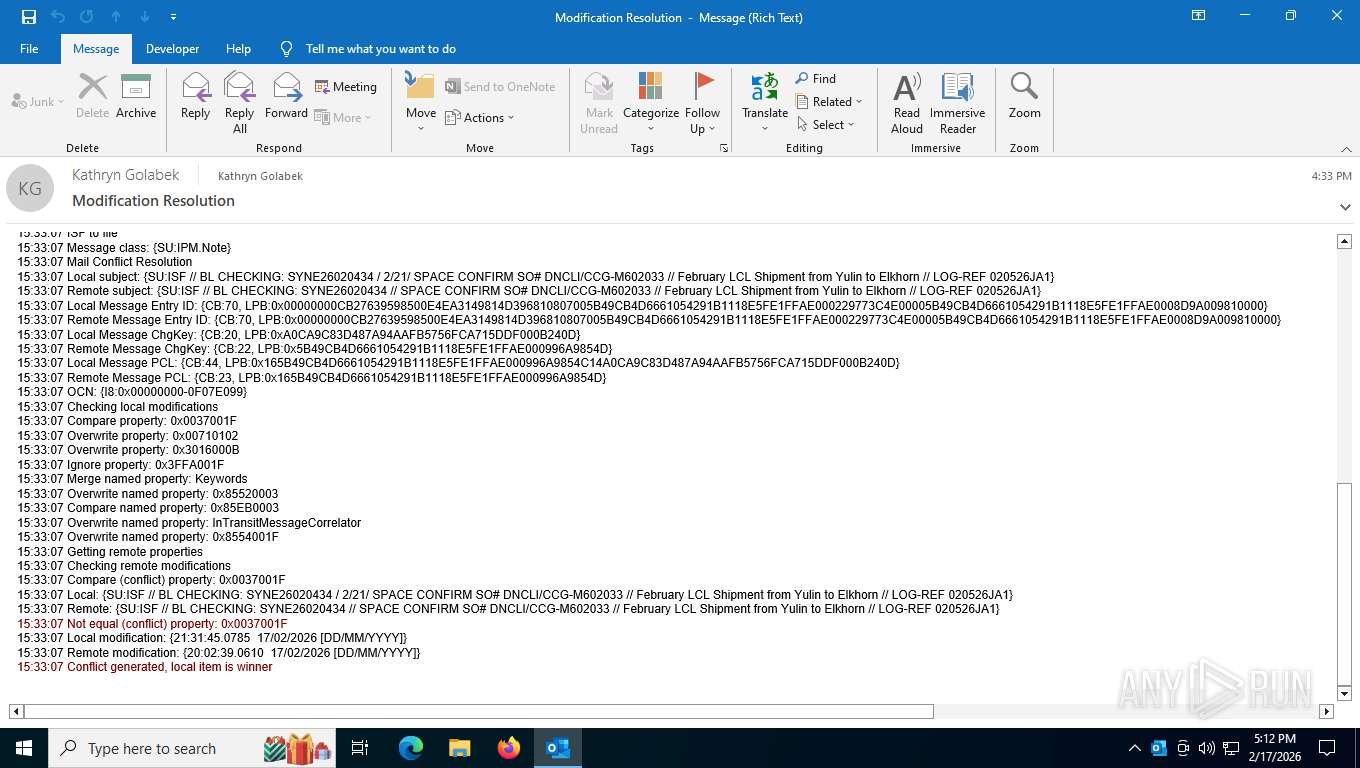Open the Help tab
Viewport: 1360px width, 768px height.
click(238, 48)
